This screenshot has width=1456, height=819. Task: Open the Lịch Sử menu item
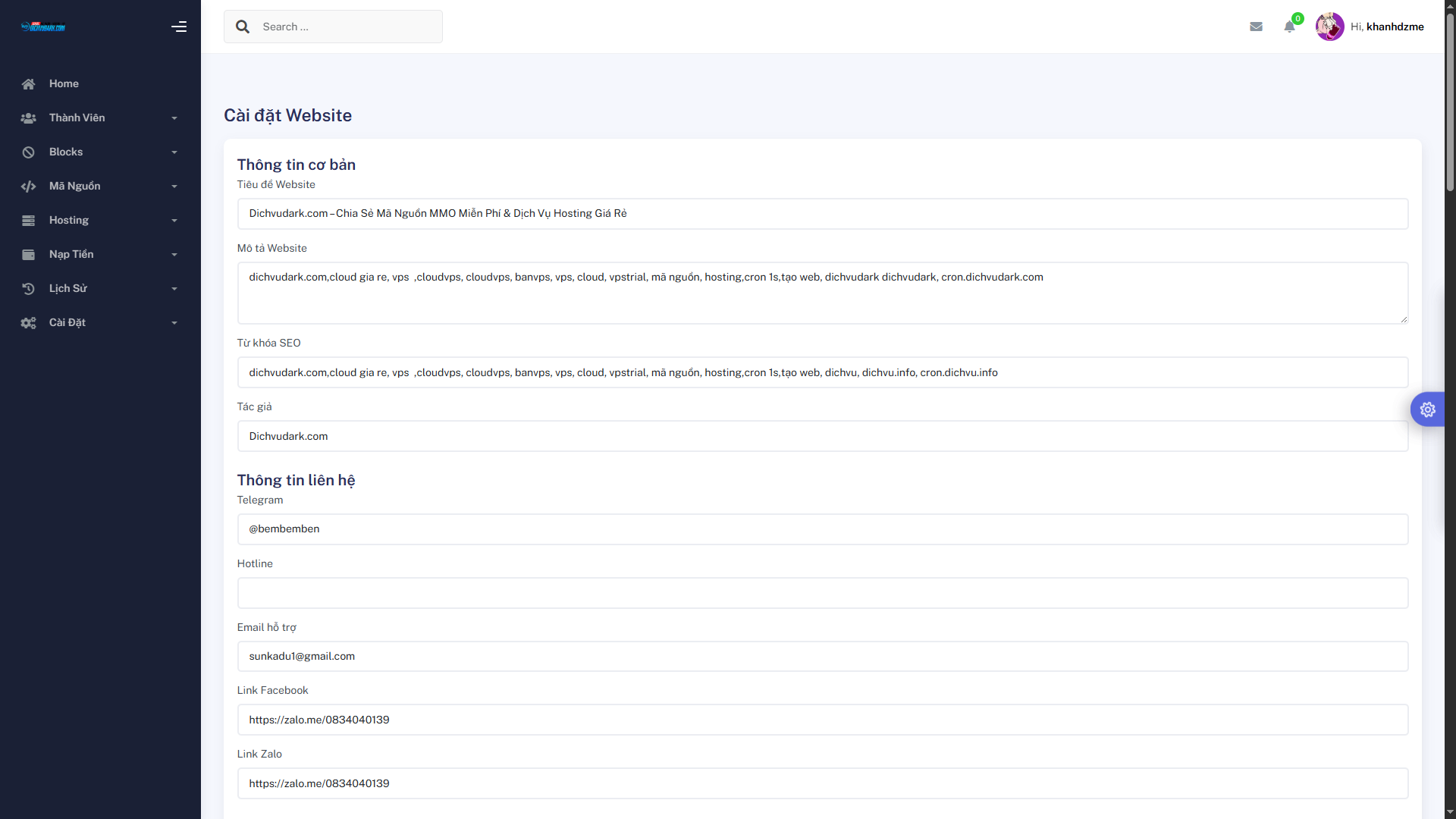pyautogui.click(x=68, y=288)
